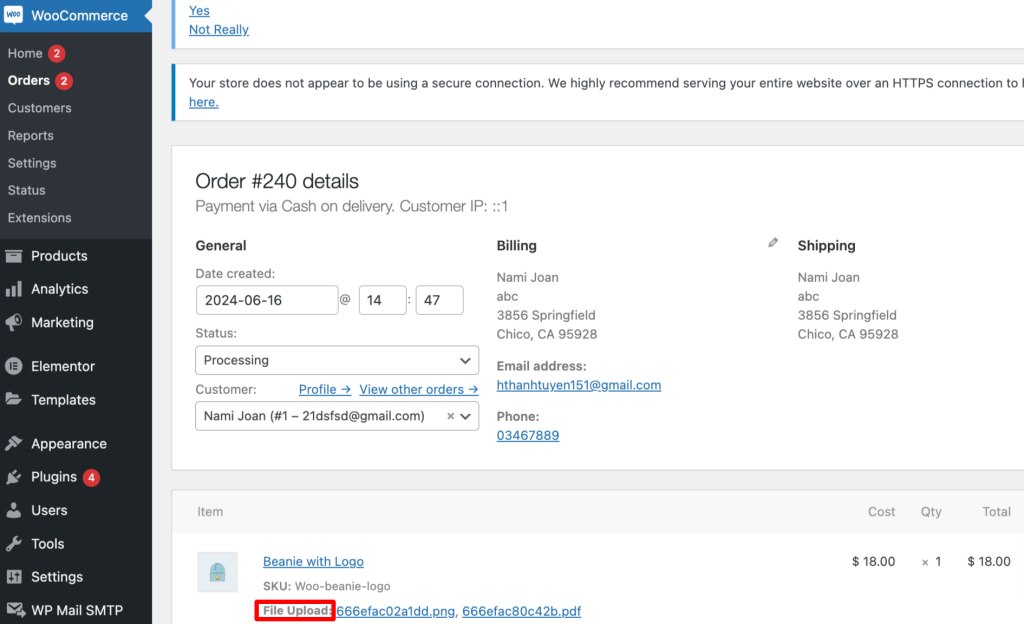The image size is (1024, 624).
Task: Click the Elementor circle icon
Action: point(14,366)
